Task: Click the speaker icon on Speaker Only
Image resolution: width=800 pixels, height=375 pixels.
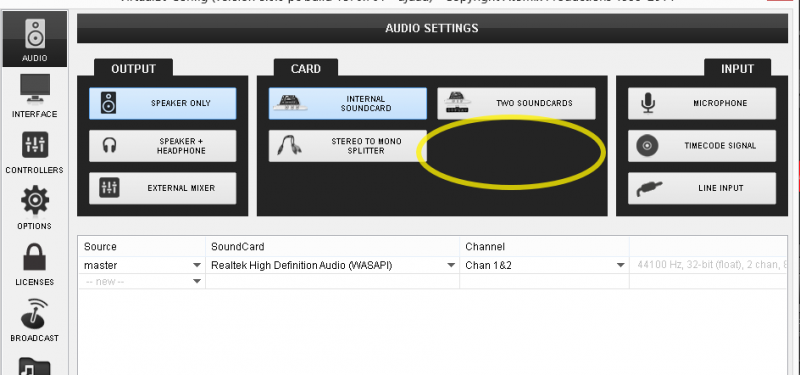Action: (x=108, y=103)
